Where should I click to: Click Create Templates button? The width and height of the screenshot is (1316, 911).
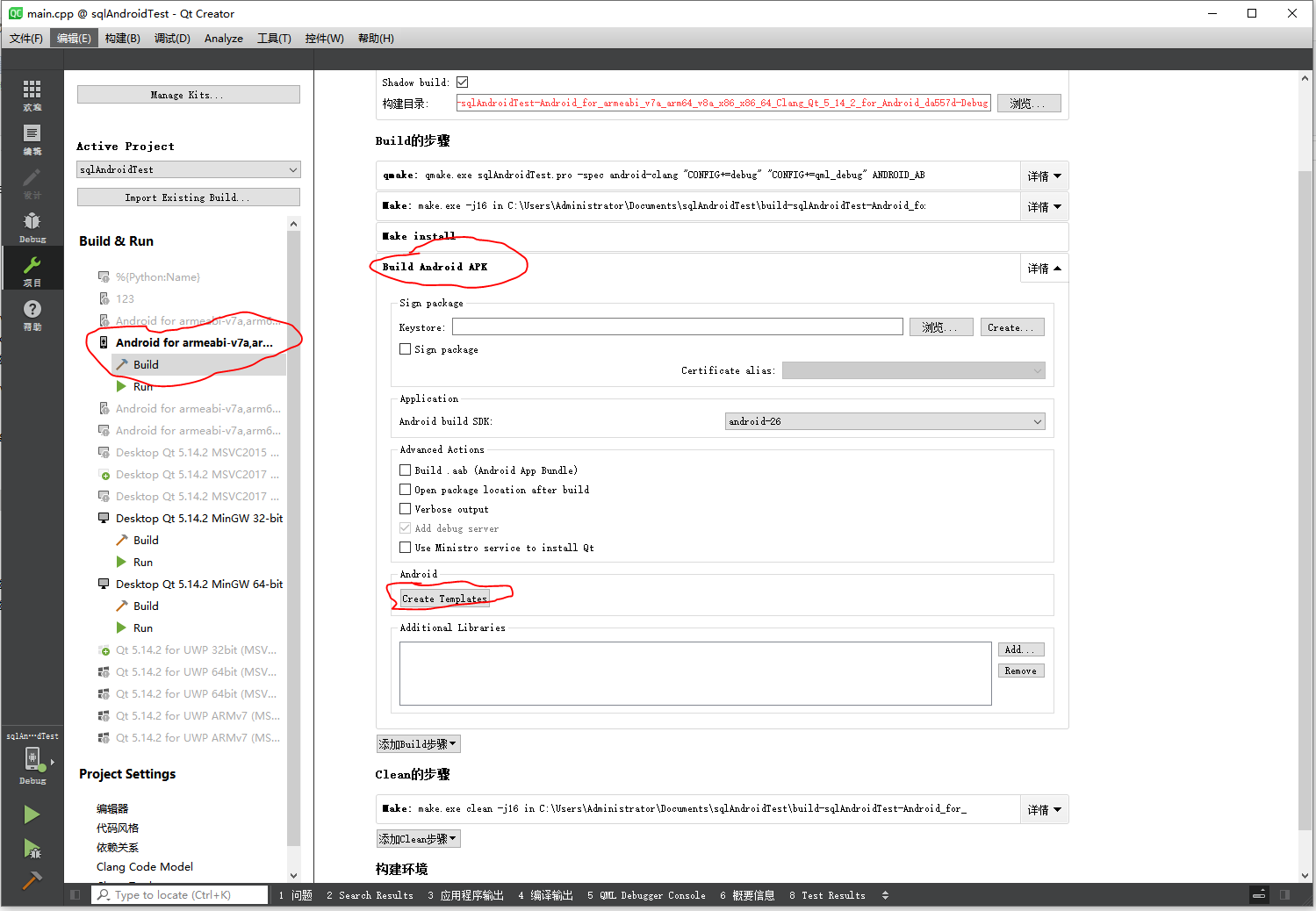point(444,599)
